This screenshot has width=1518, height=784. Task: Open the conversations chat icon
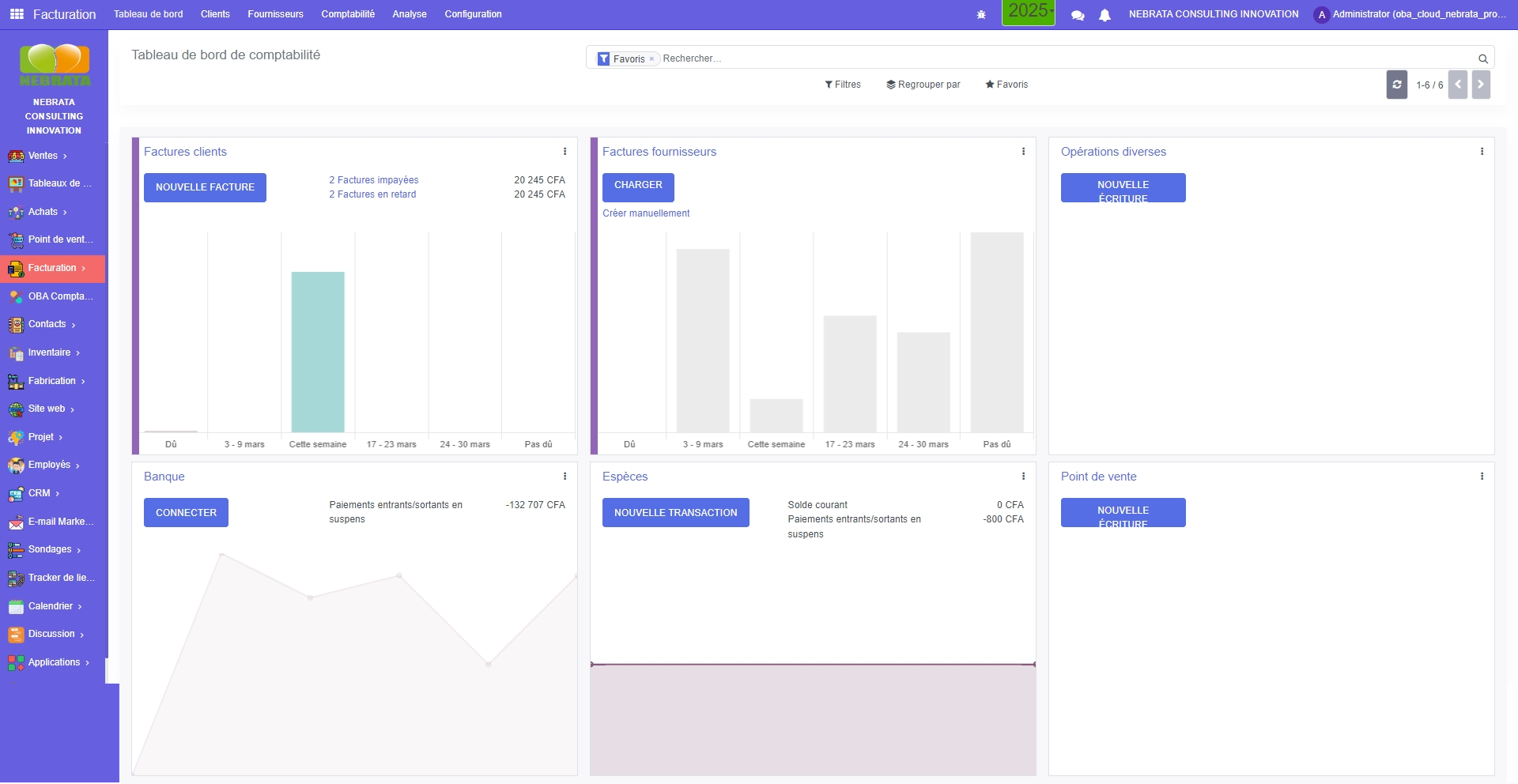(x=1077, y=15)
